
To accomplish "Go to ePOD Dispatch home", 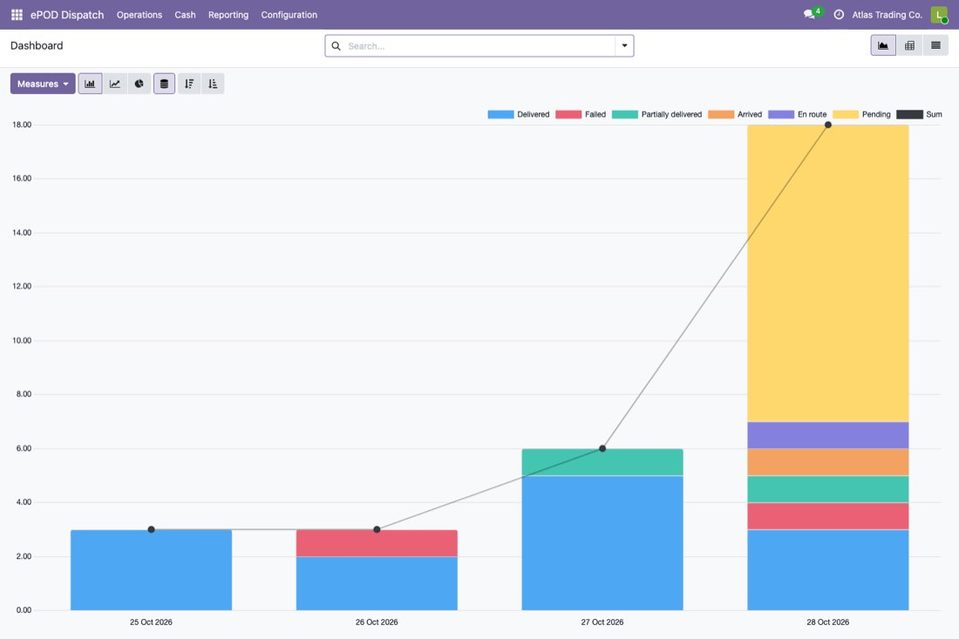I will (x=67, y=15).
